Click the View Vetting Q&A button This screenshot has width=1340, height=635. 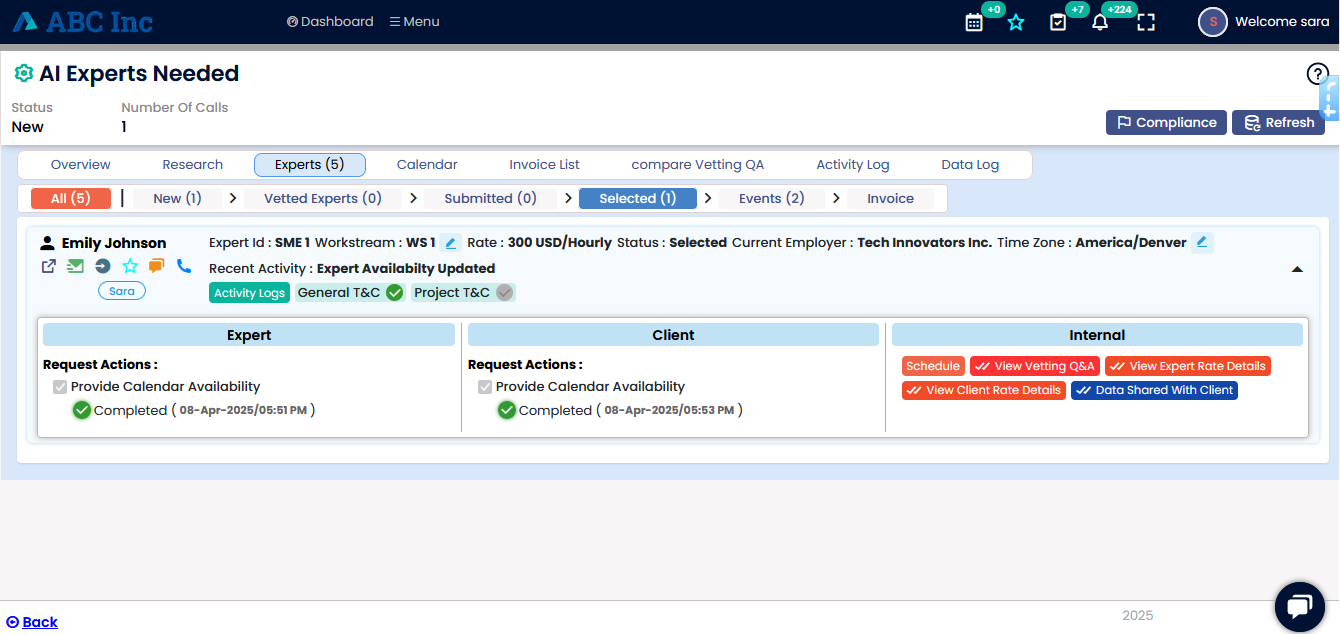coord(1034,366)
